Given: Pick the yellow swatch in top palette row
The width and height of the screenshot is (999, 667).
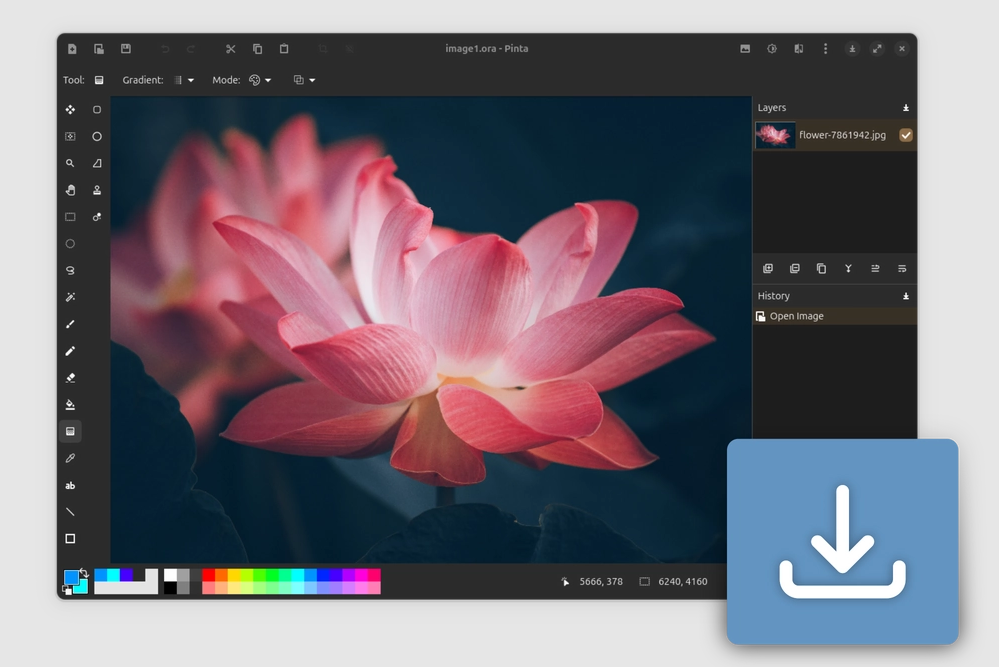Looking at the screenshot, I should pyautogui.click(x=234, y=575).
